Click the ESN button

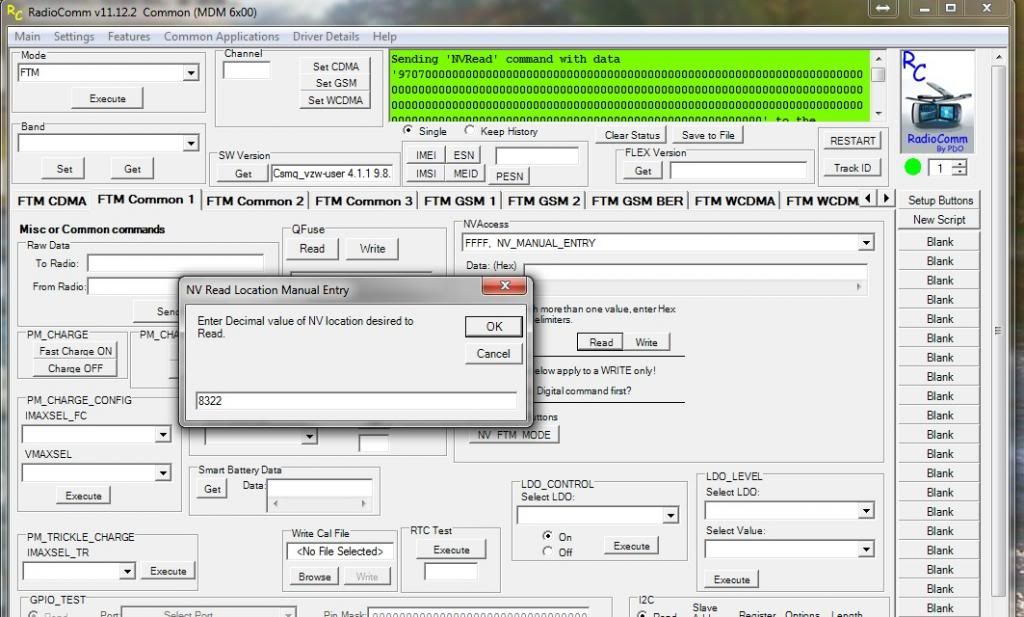464,155
